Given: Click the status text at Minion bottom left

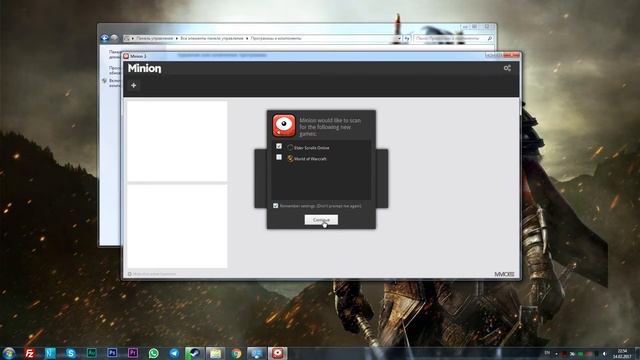Looking at the screenshot, I should (154, 274).
